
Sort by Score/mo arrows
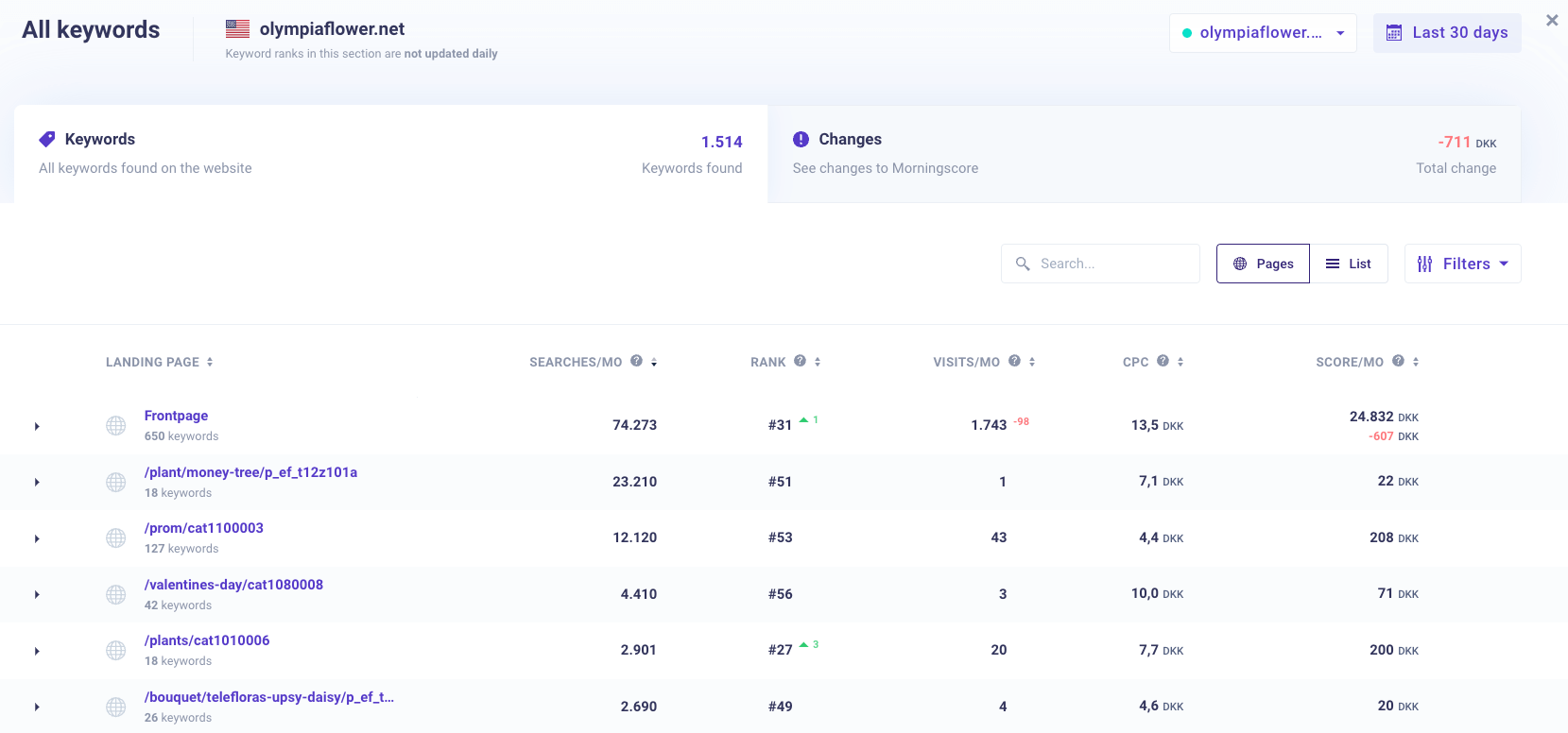point(1416,362)
